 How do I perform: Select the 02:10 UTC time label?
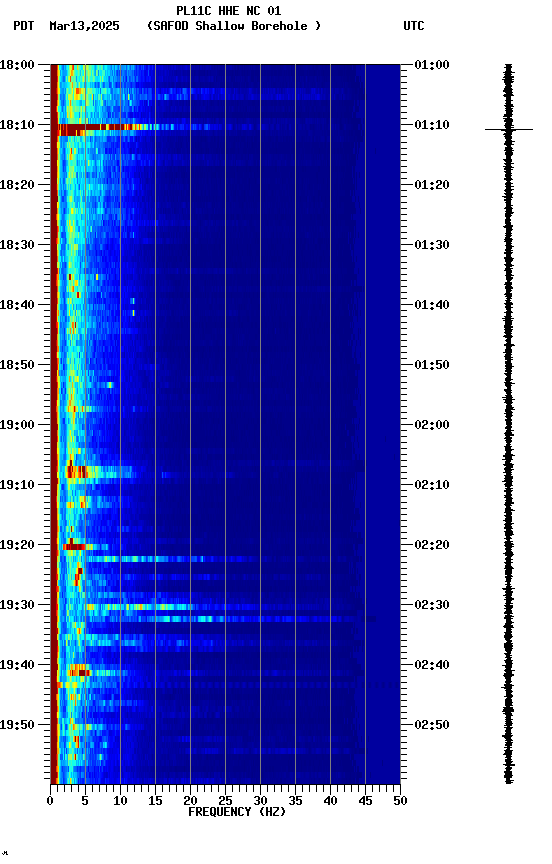click(x=432, y=485)
